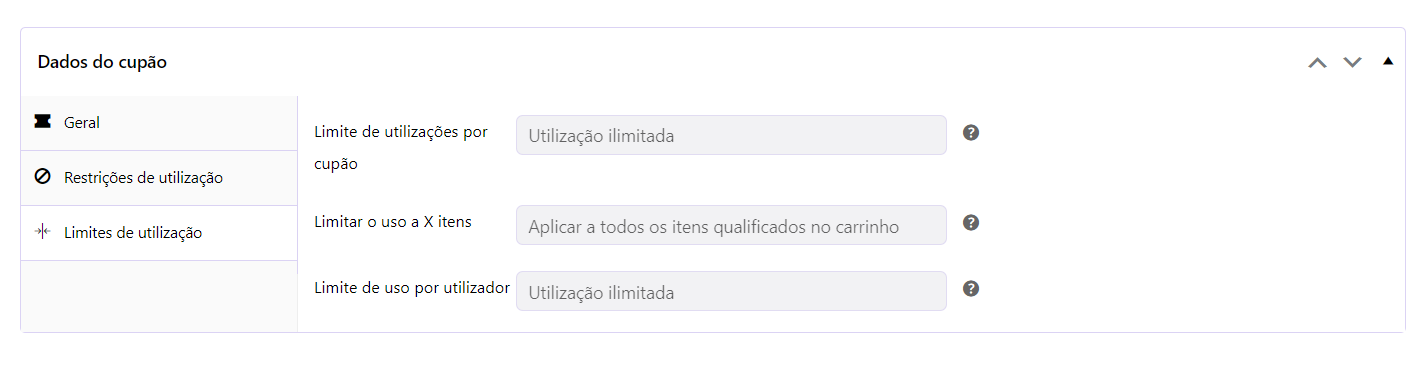Viewport: 1424px width, 378px height.
Task: Show help for Limitar o uso a X itens
Action: [x=970, y=222]
